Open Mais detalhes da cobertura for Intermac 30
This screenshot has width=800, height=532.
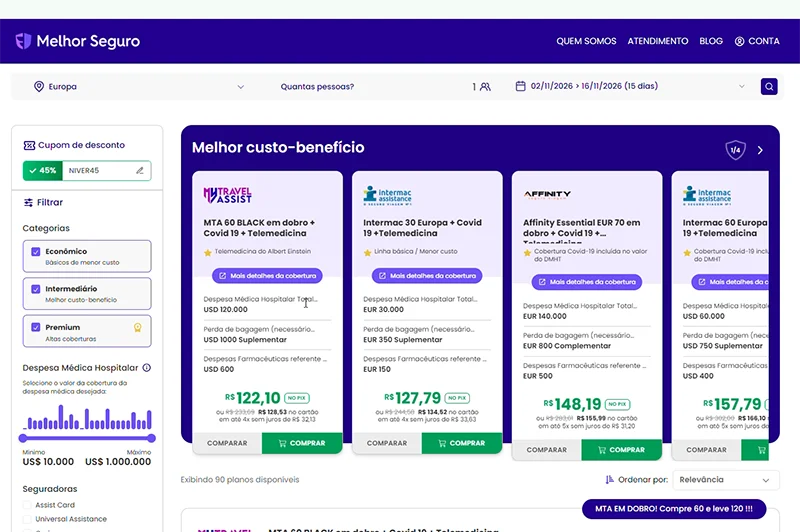pyautogui.click(x=427, y=276)
